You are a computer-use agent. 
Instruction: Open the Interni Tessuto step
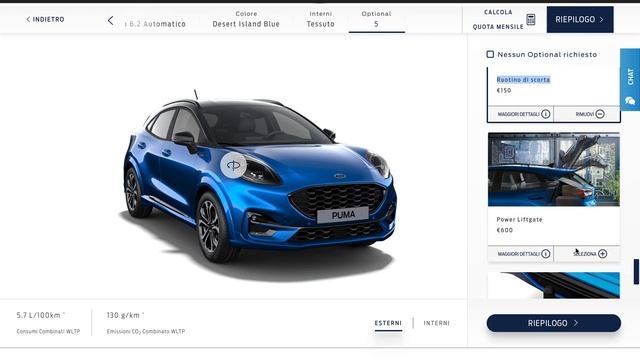click(x=320, y=19)
